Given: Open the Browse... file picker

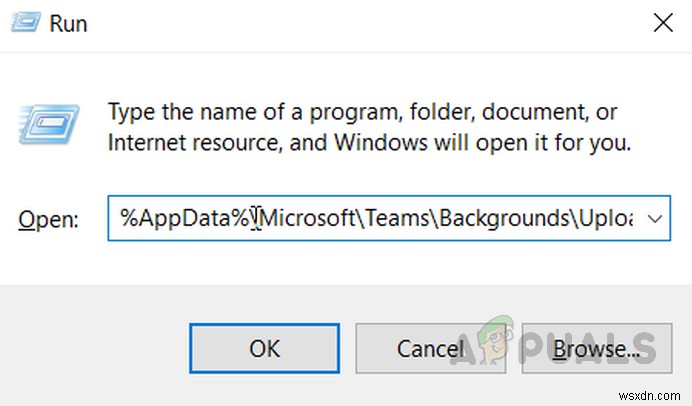Looking at the screenshot, I should click(596, 349).
